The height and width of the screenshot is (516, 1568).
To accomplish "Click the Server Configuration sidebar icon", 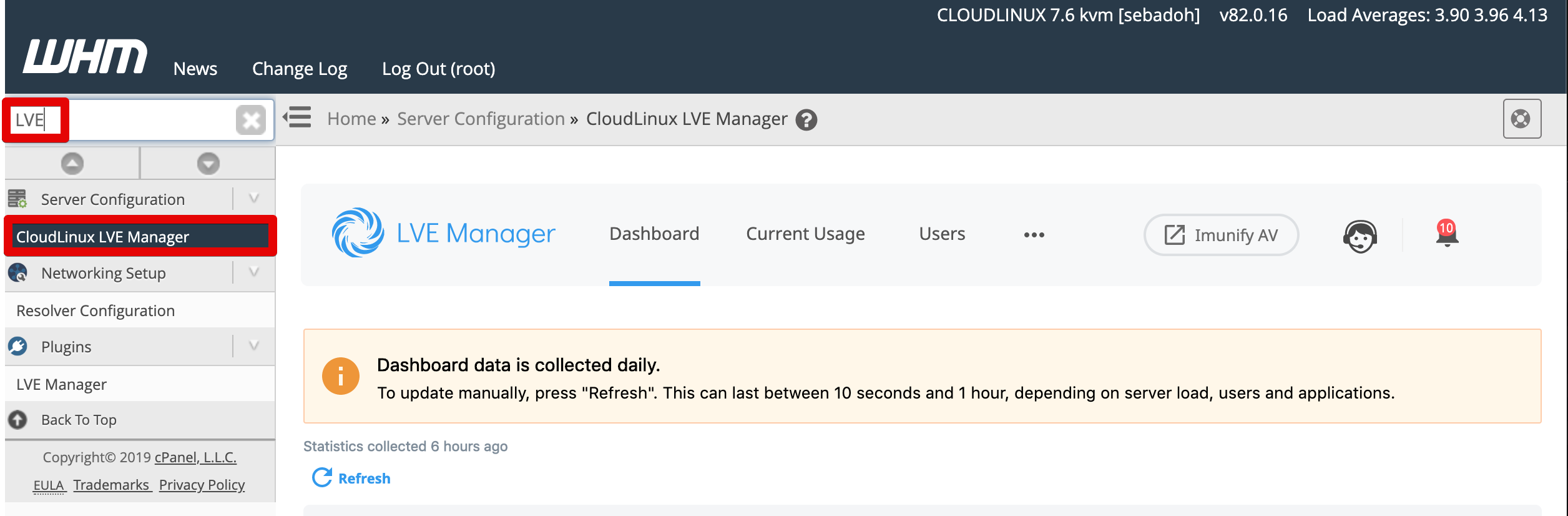I will pyautogui.click(x=17, y=199).
